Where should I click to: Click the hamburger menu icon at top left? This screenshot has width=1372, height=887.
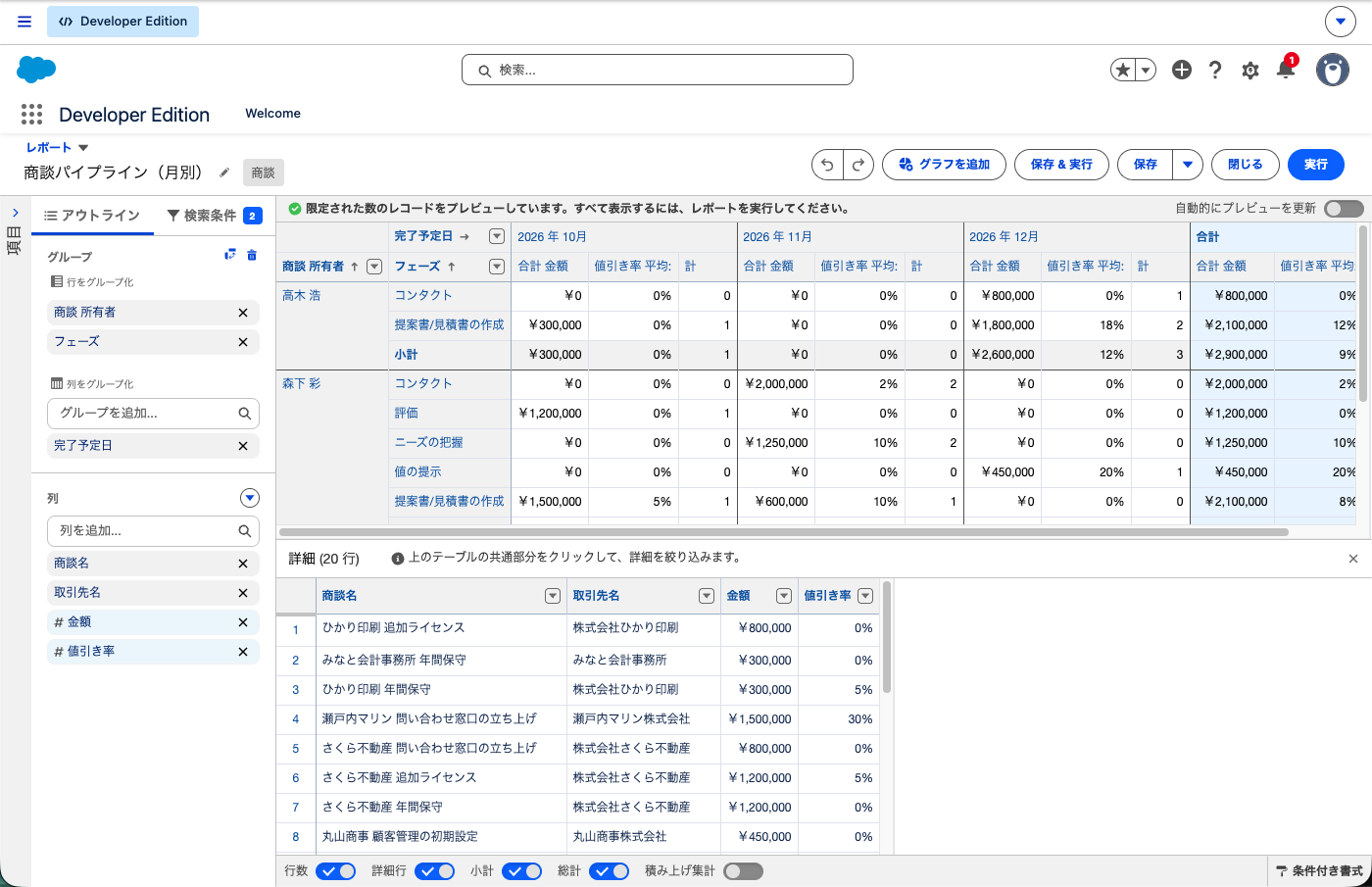(24, 22)
